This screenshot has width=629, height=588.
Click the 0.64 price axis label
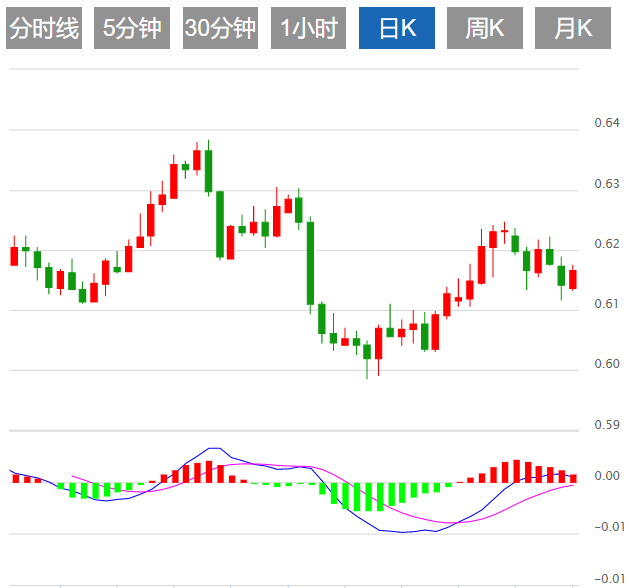607,123
